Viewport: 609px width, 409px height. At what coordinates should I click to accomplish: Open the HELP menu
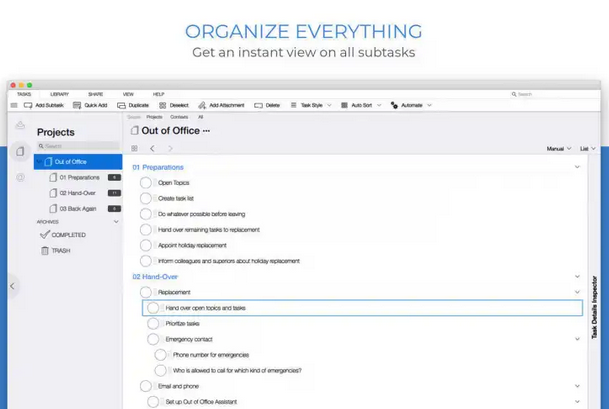point(158,94)
